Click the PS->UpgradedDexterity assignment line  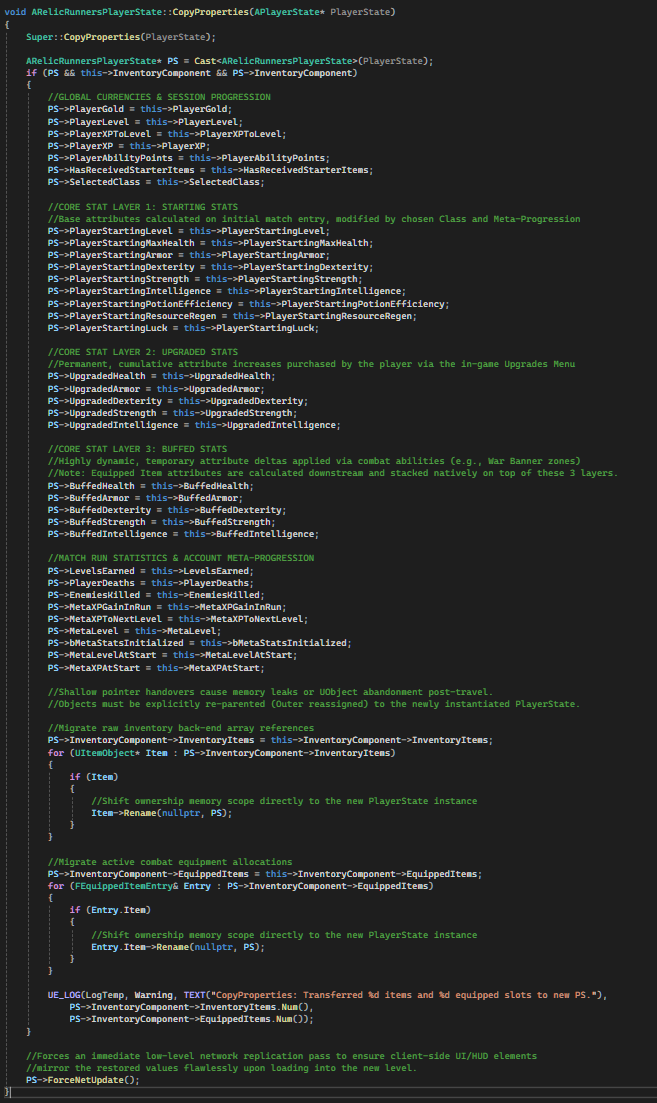178,401
